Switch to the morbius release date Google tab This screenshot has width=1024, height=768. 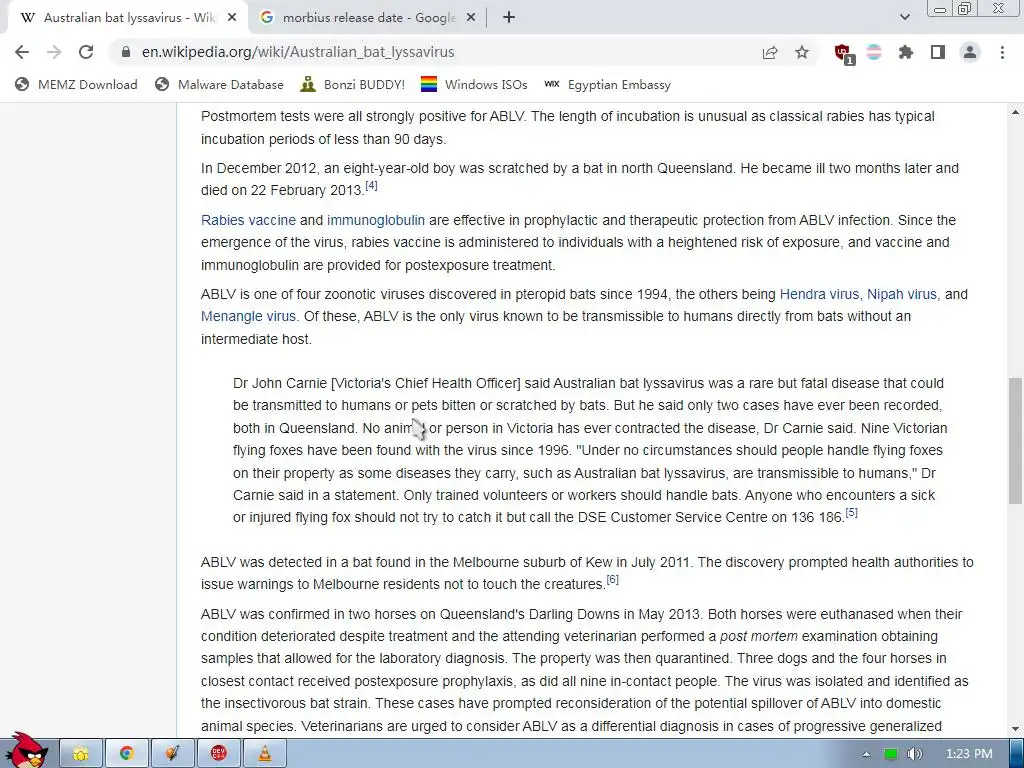[x=368, y=18]
